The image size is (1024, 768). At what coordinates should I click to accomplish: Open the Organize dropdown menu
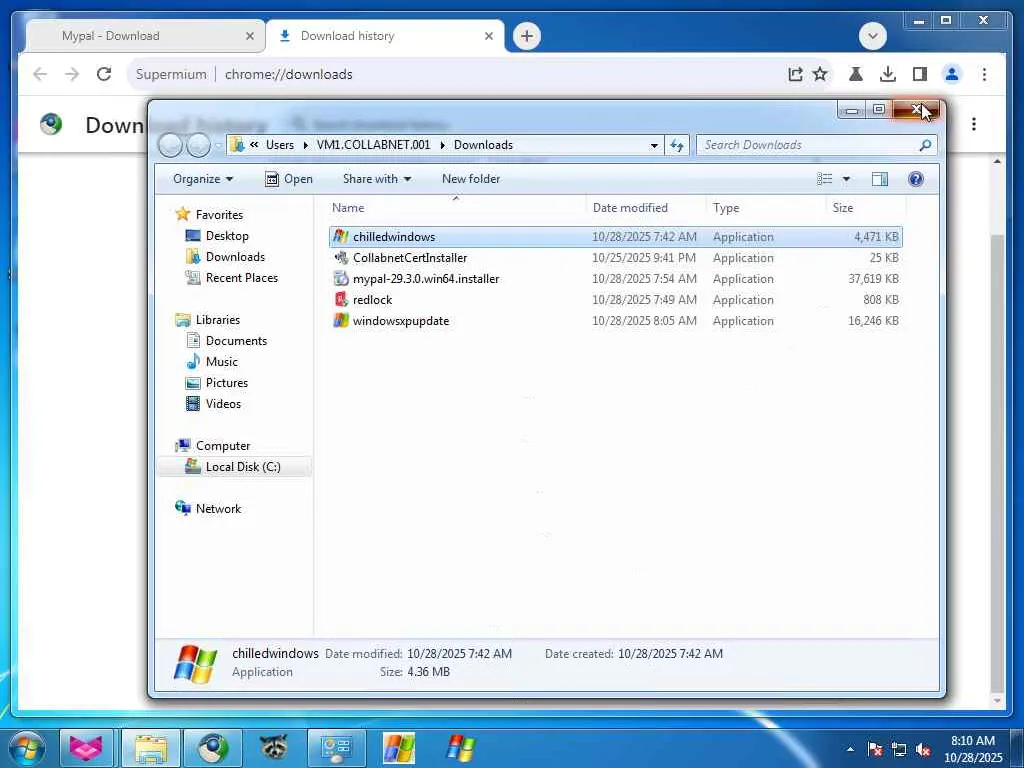202,179
